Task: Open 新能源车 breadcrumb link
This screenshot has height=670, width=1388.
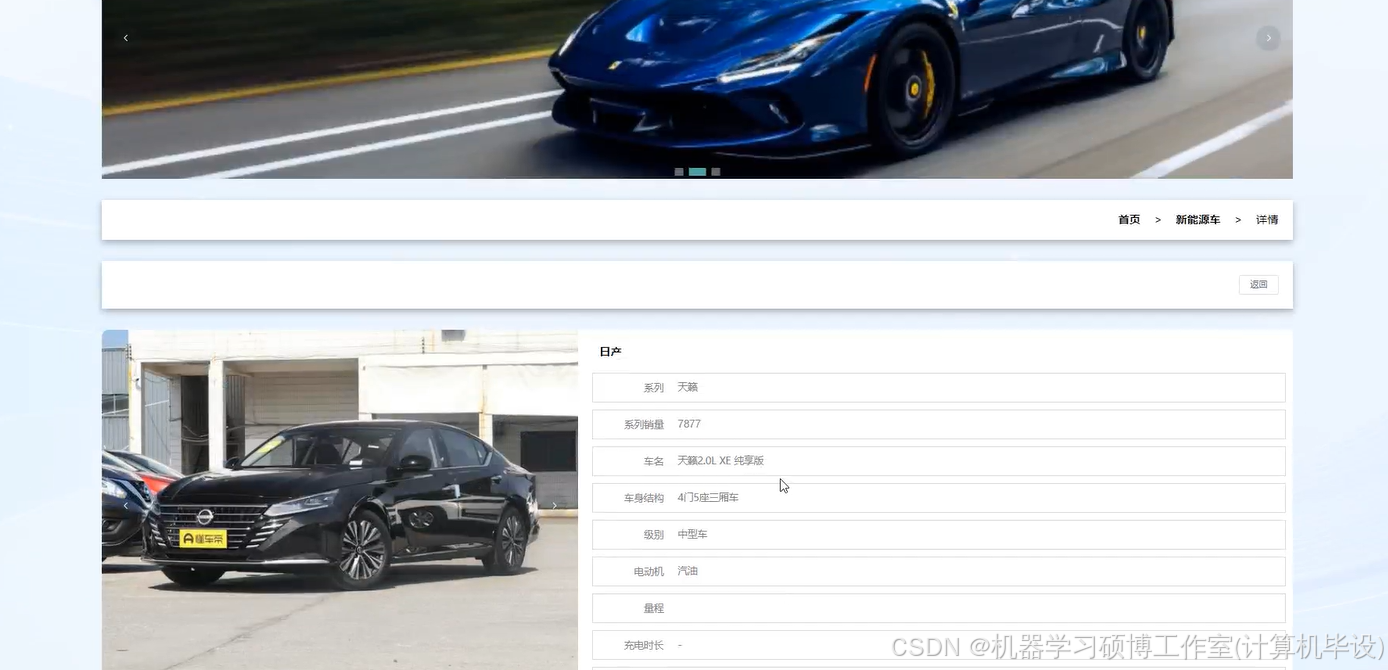Action: pos(1198,220)
